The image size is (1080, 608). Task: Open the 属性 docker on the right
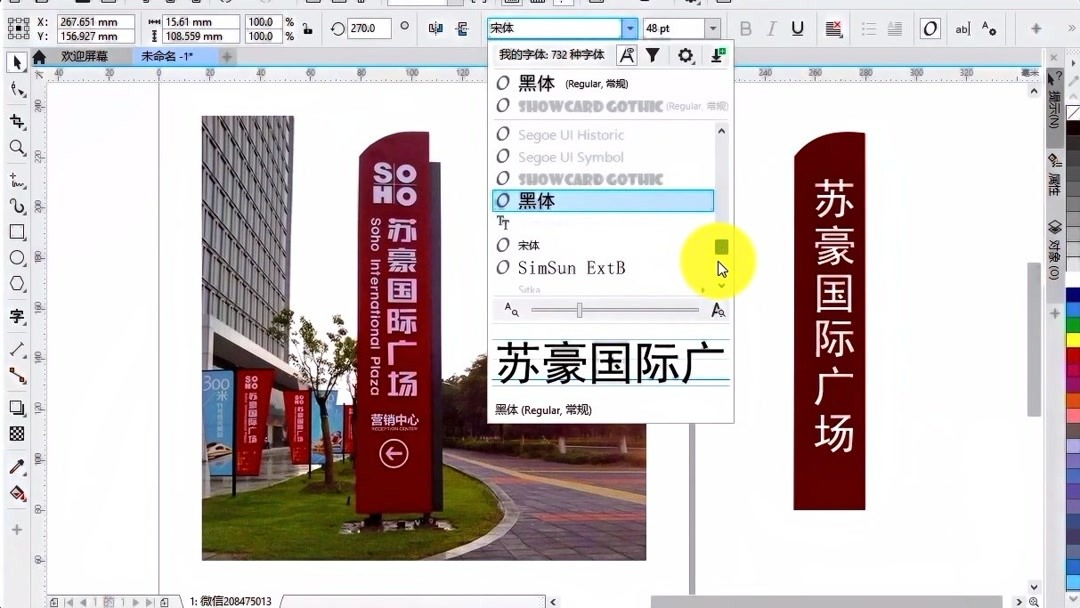1052,177
